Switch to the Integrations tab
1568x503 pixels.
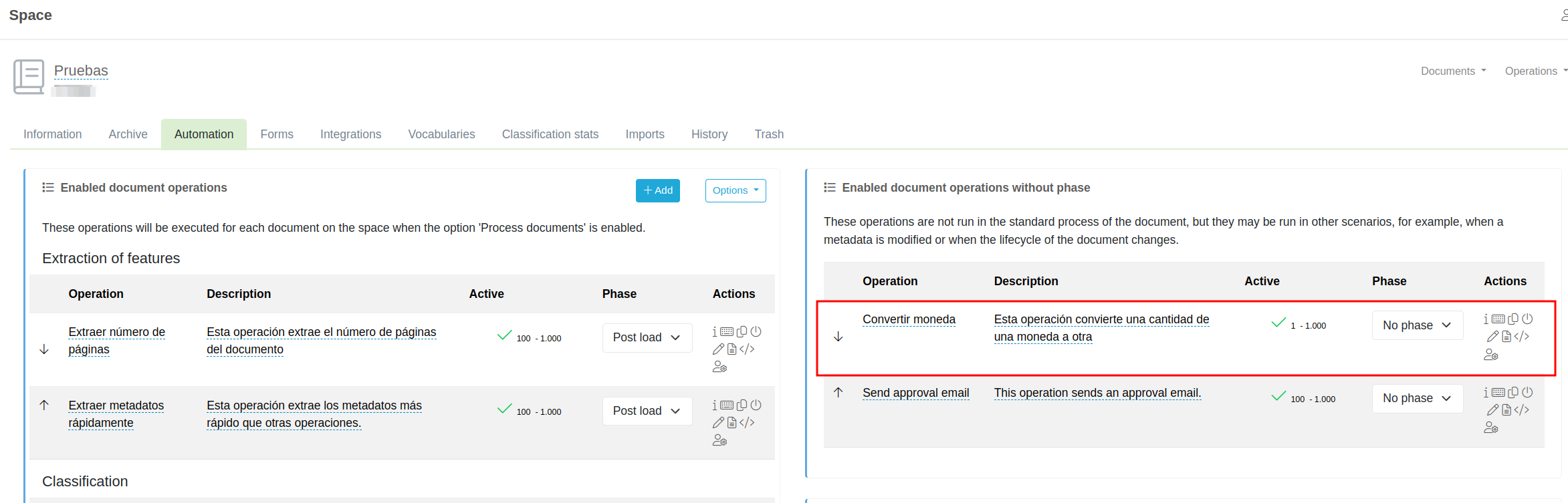(350, 134)
